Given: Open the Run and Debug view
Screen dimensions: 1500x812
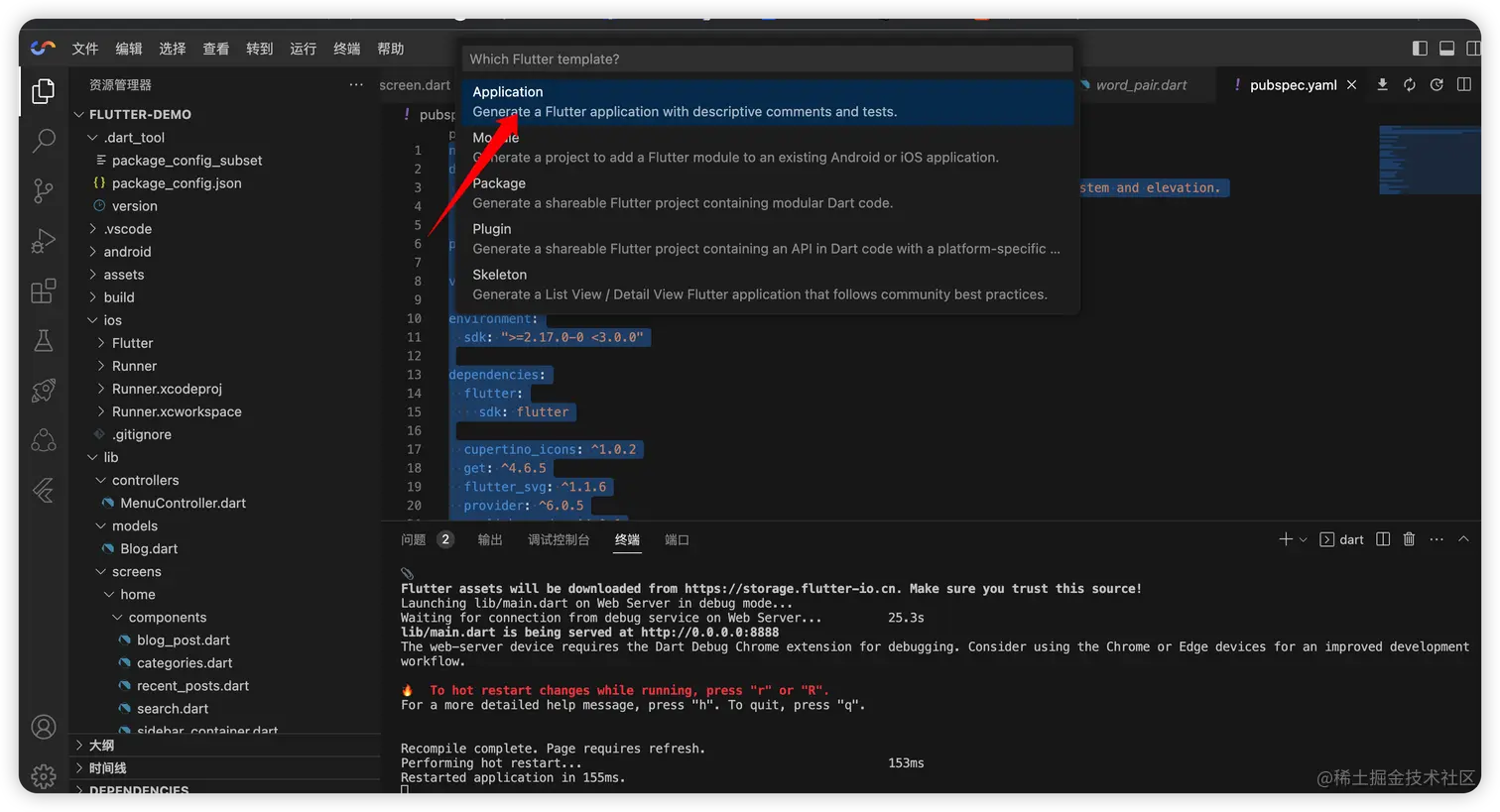Looking at the screenshot, I should click(x=43, y=241).
